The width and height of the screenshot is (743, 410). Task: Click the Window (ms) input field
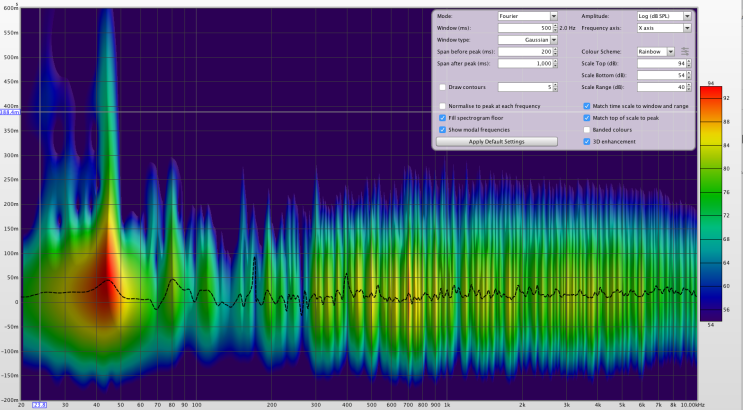[x=524, y=28]
